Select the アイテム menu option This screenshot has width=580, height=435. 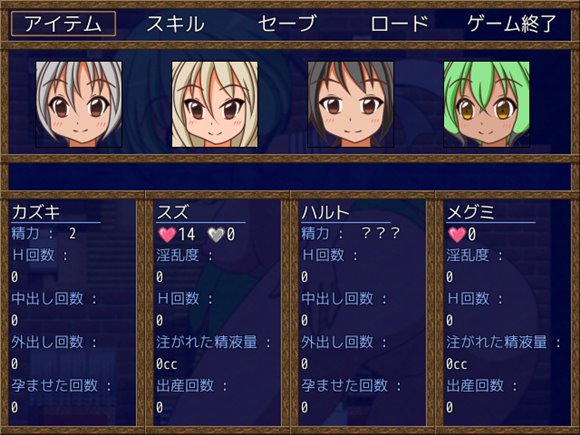(63, 24)
